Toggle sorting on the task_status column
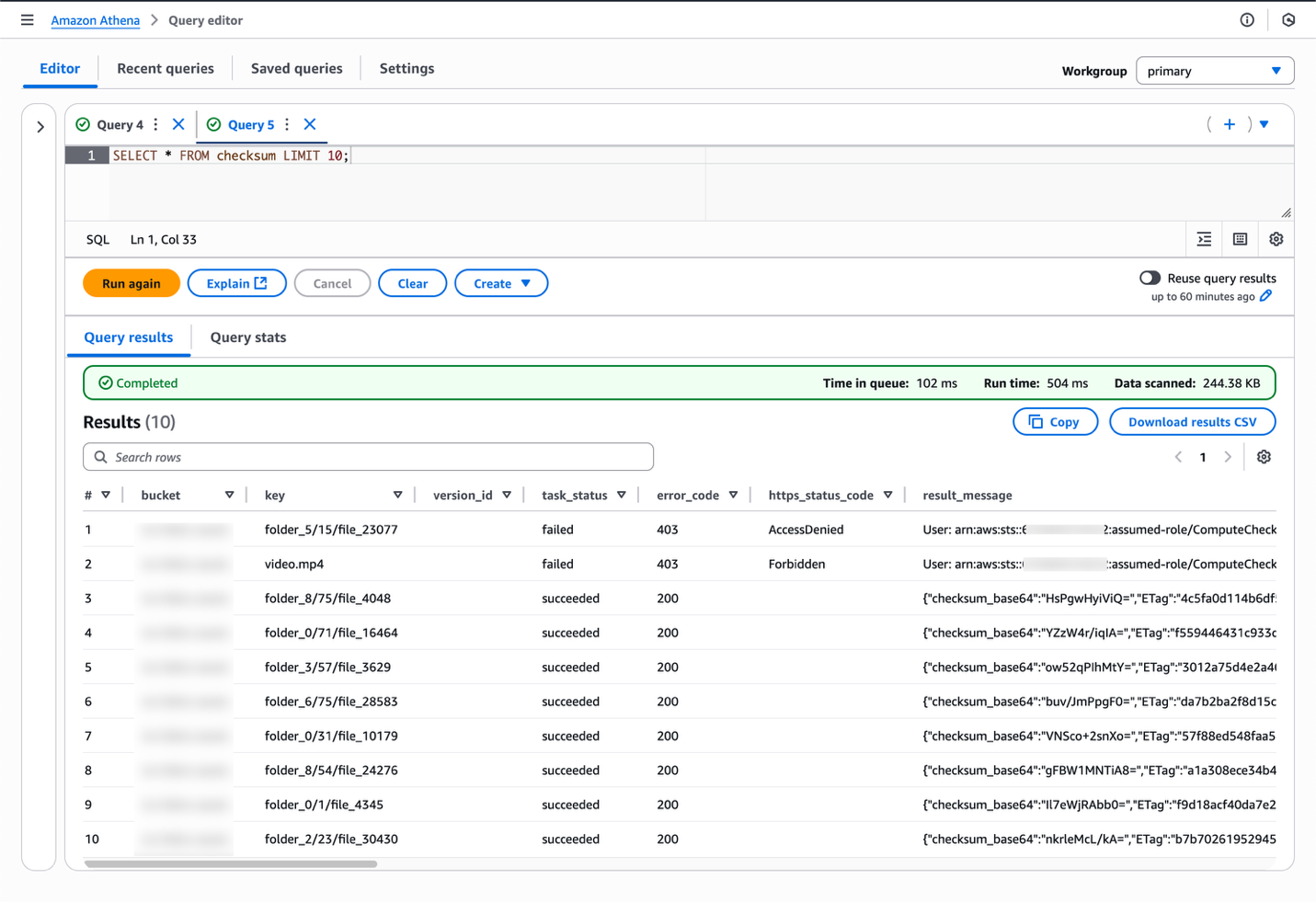 click(x=623, y=495)
